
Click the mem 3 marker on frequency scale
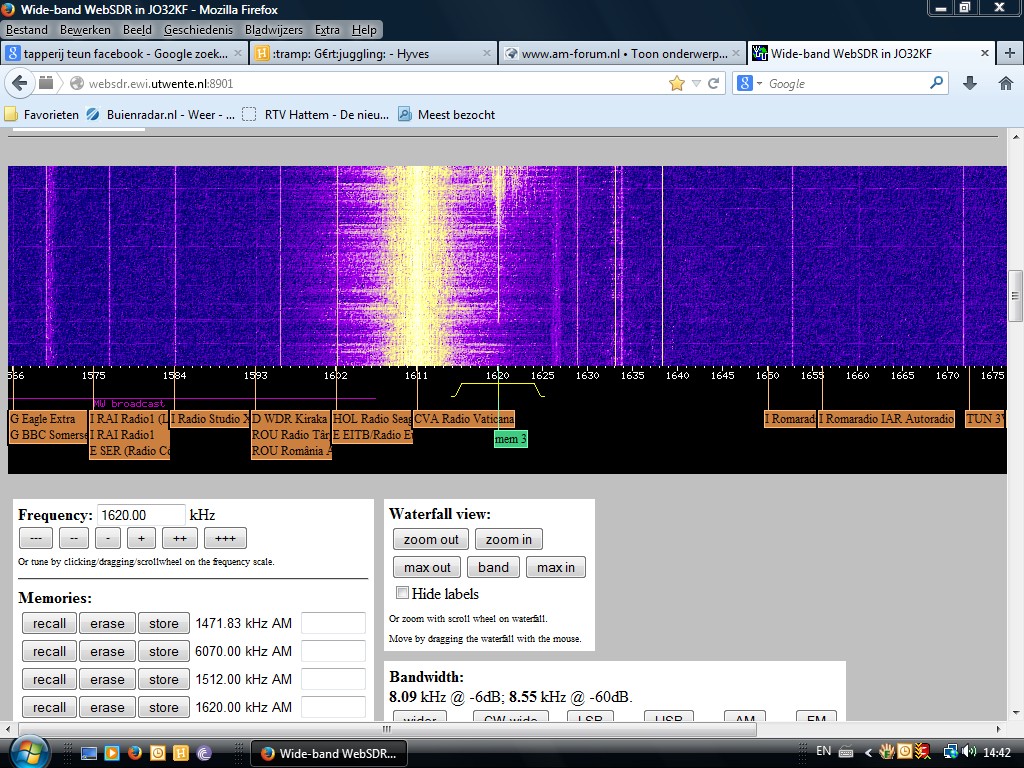tap(510, 439)
